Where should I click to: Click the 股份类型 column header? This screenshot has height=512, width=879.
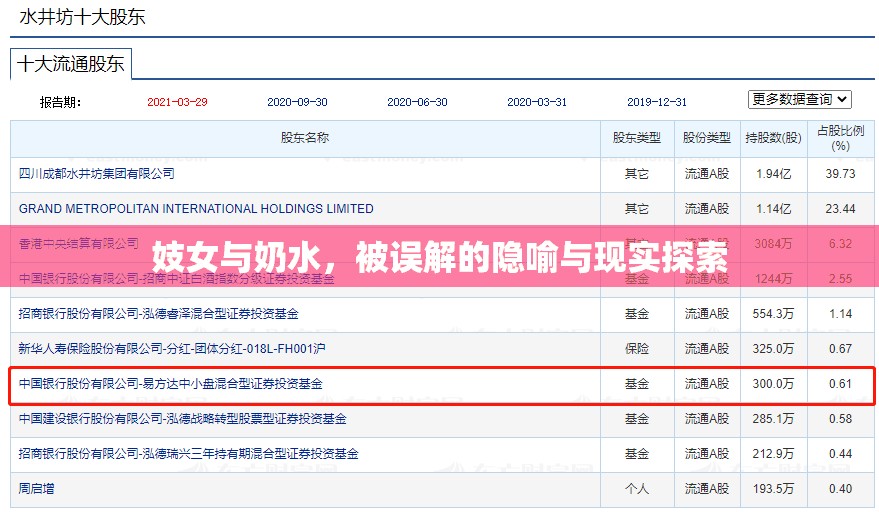pos(707,137)
